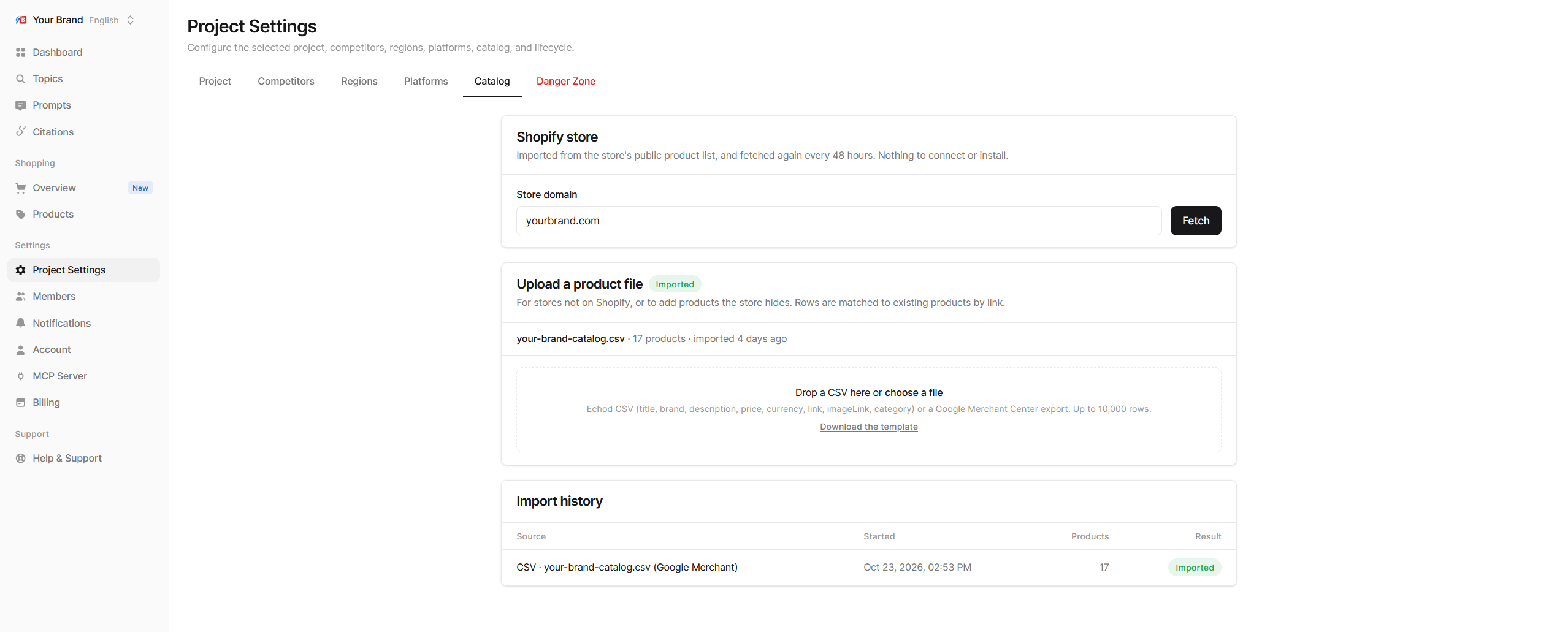Viewport: 1568px width, 632px height.
Task: Click the Account person icon
Action: (x=21, y=349)
